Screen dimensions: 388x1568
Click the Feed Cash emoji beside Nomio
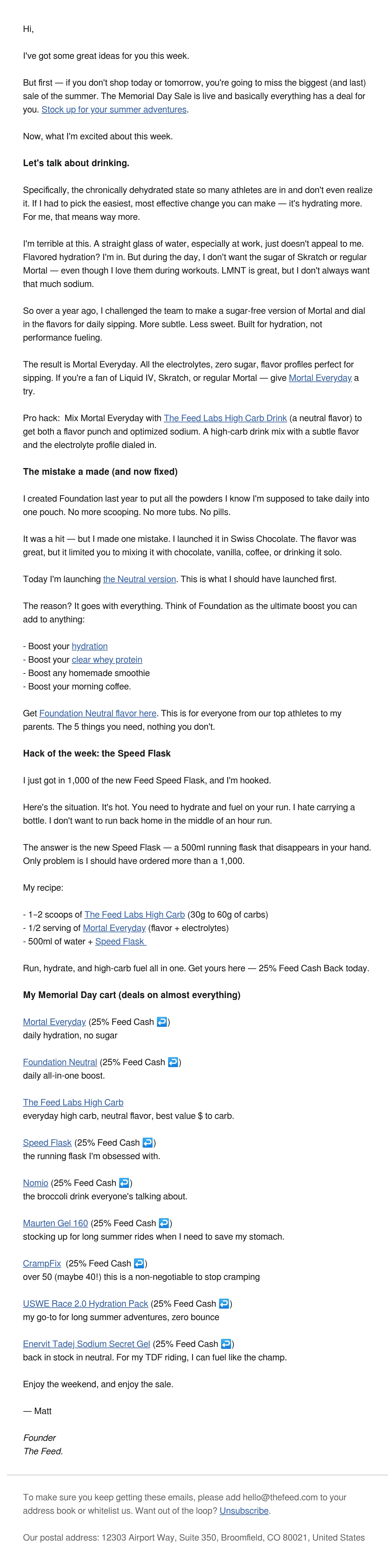pos(124,1183)
